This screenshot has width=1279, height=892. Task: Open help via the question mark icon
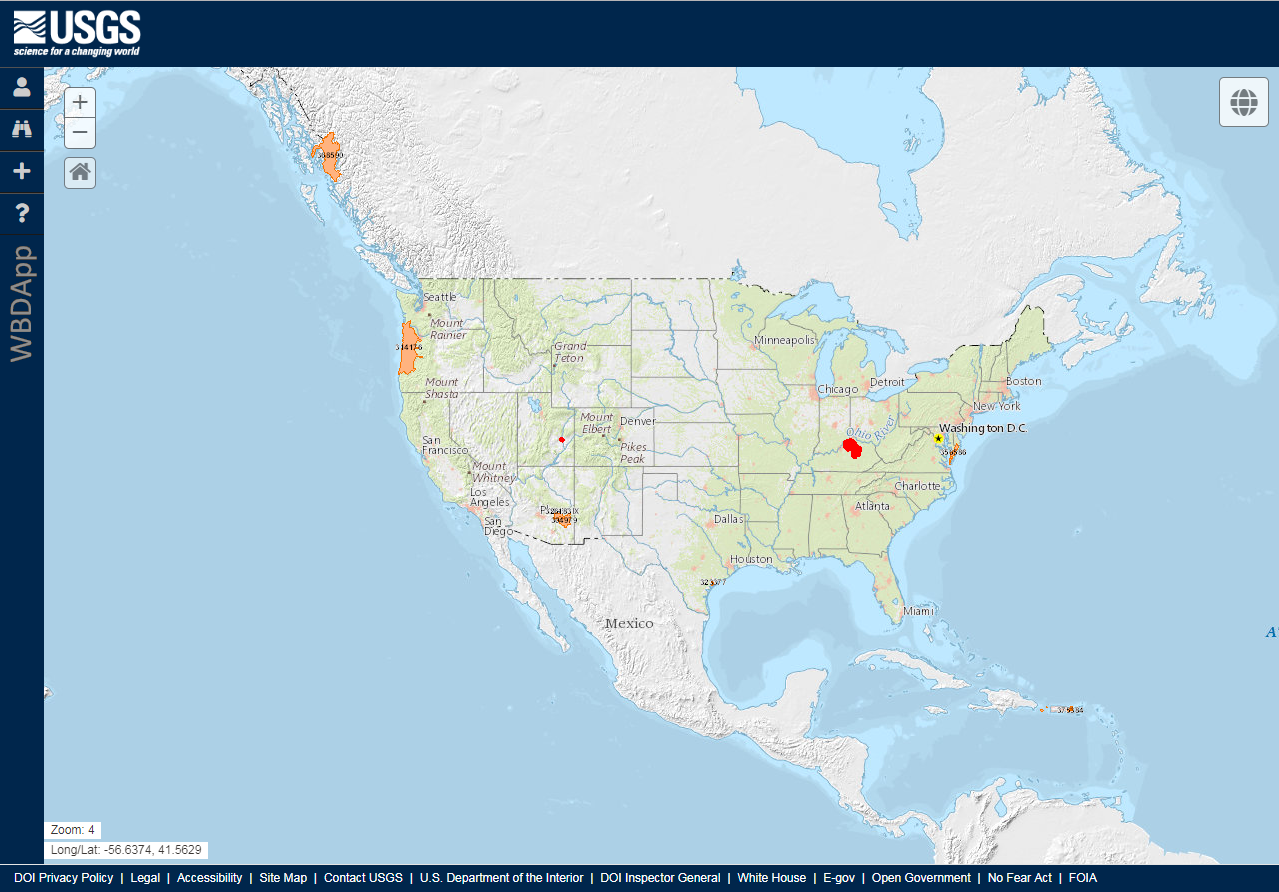[x=21, y=212]
